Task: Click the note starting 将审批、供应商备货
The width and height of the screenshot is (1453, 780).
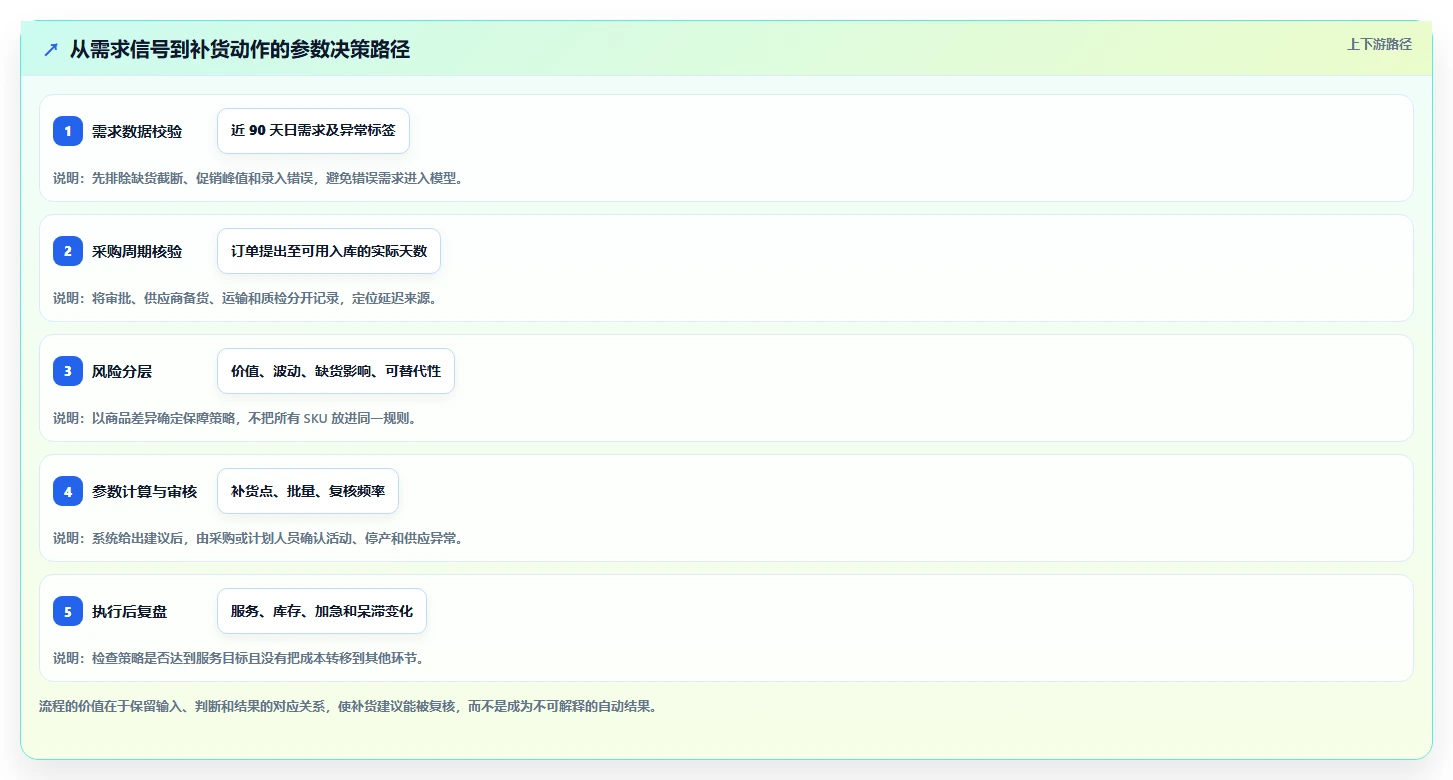Action: click(245, 298)
